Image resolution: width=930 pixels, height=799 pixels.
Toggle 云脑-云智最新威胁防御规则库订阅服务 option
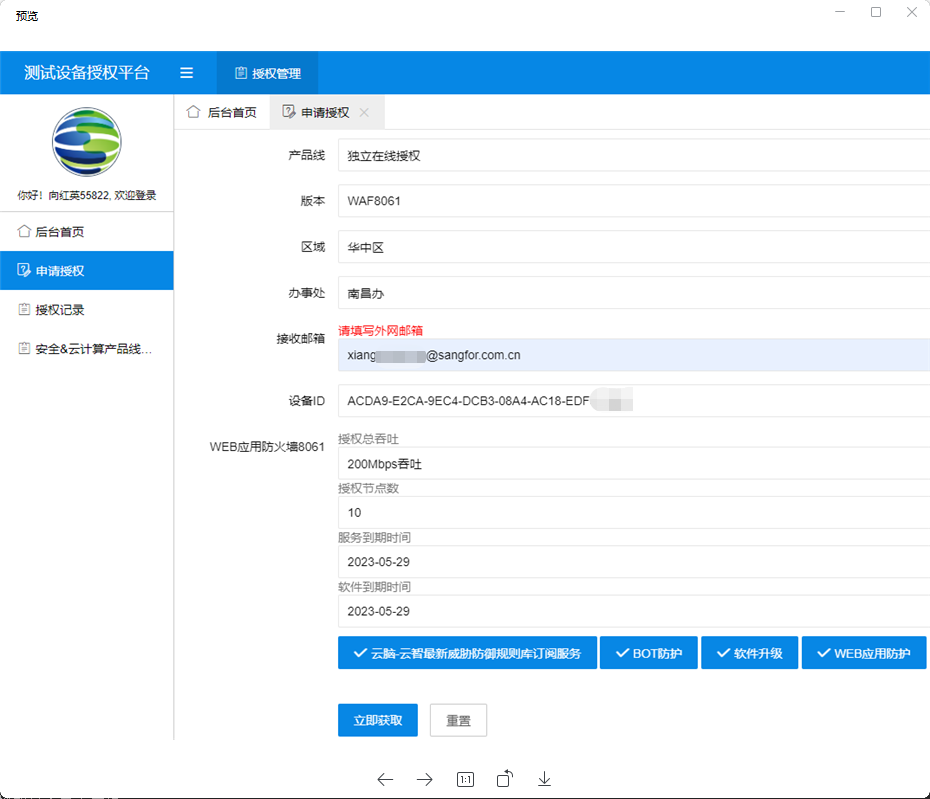point(467,653)
